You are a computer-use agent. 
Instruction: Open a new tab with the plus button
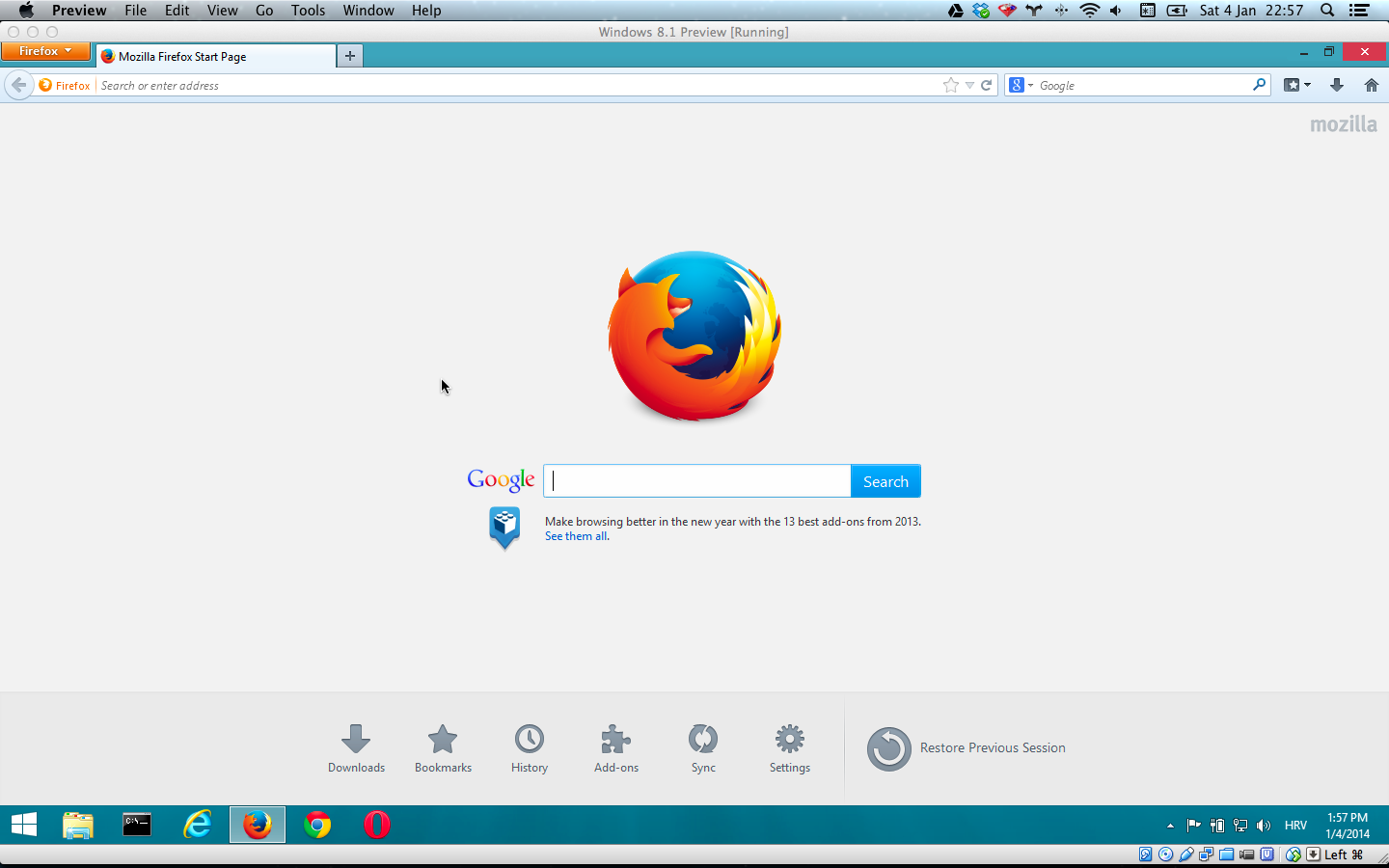[x=350, y=56]
